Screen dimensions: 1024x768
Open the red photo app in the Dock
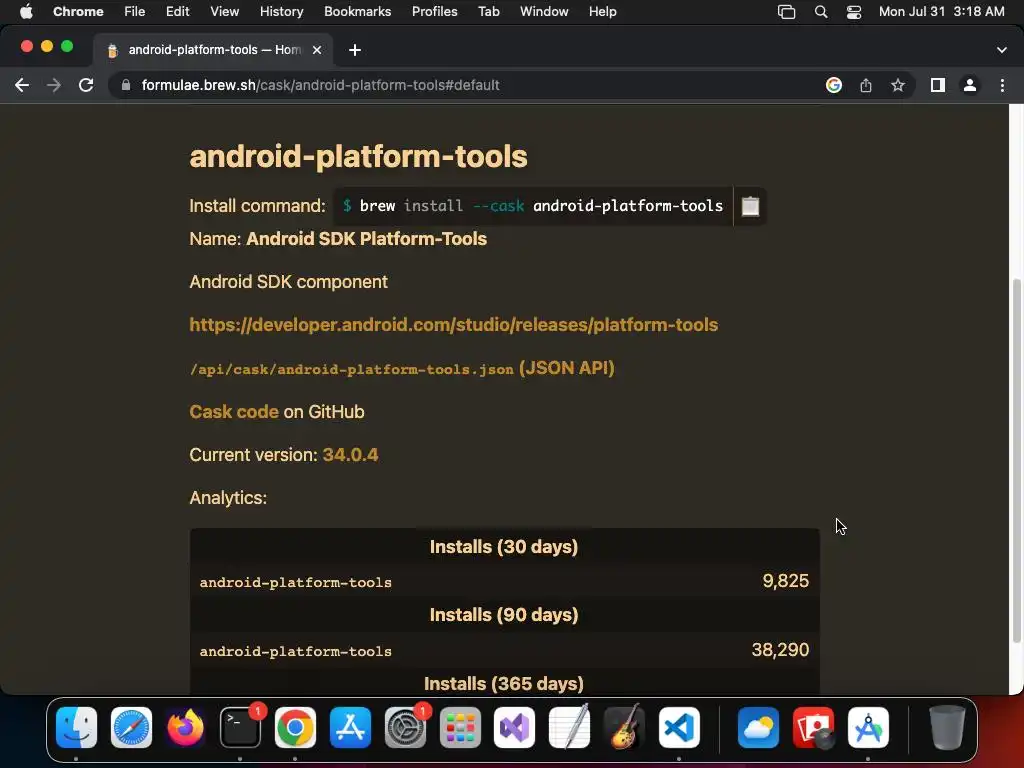(x=813, y=728)
